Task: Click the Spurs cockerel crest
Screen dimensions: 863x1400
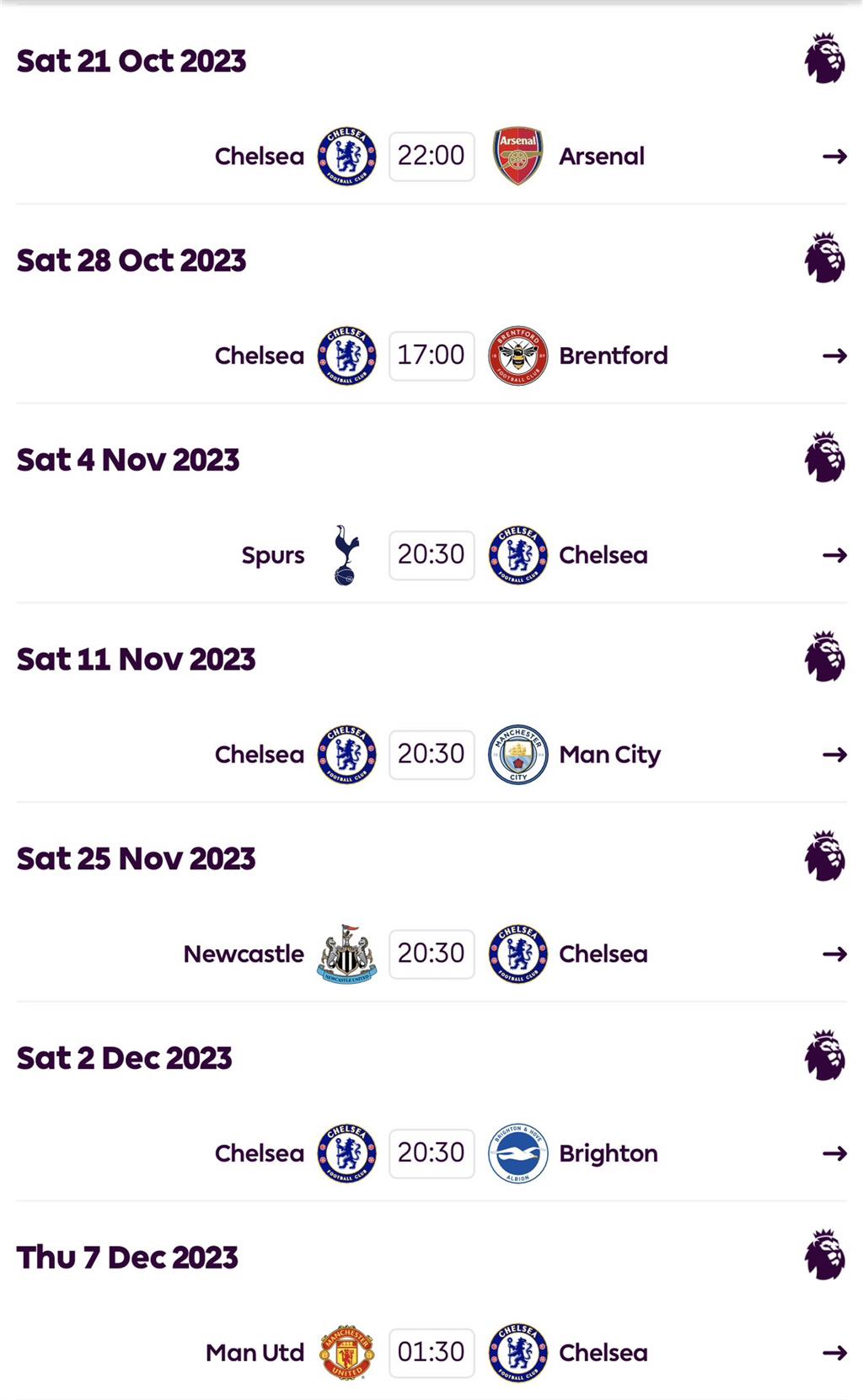Action: click(346, 555)
